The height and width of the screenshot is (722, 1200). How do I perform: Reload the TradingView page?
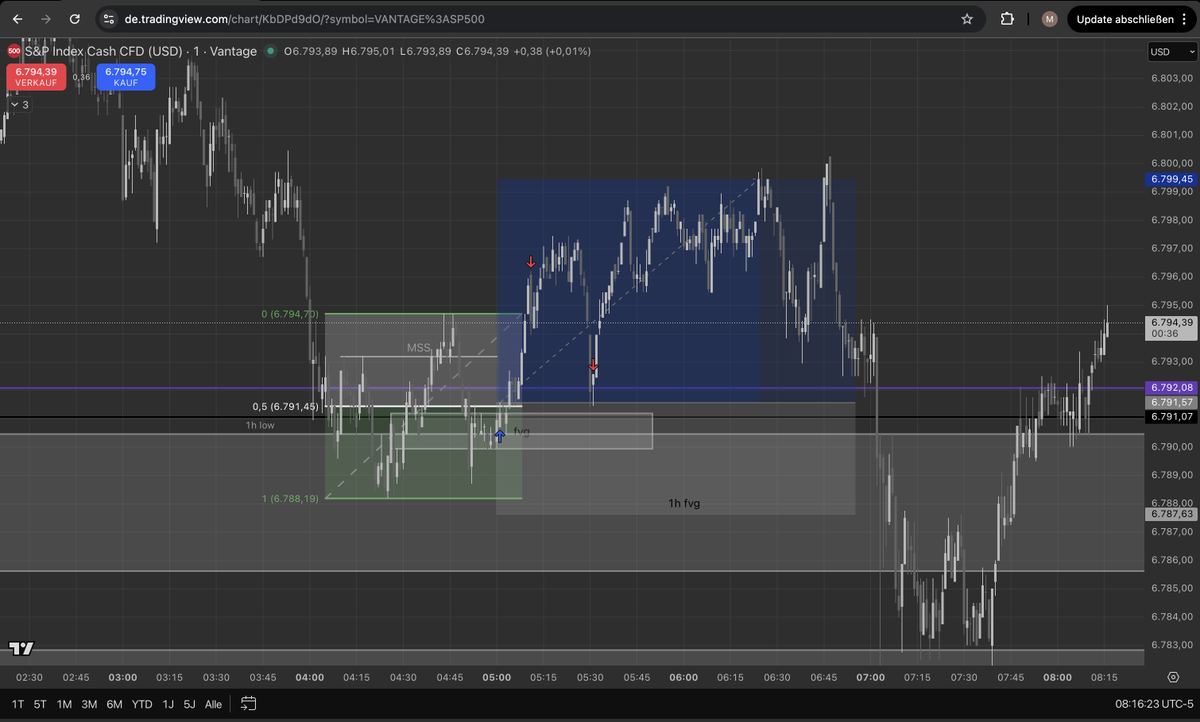click(x=75, y=19)
